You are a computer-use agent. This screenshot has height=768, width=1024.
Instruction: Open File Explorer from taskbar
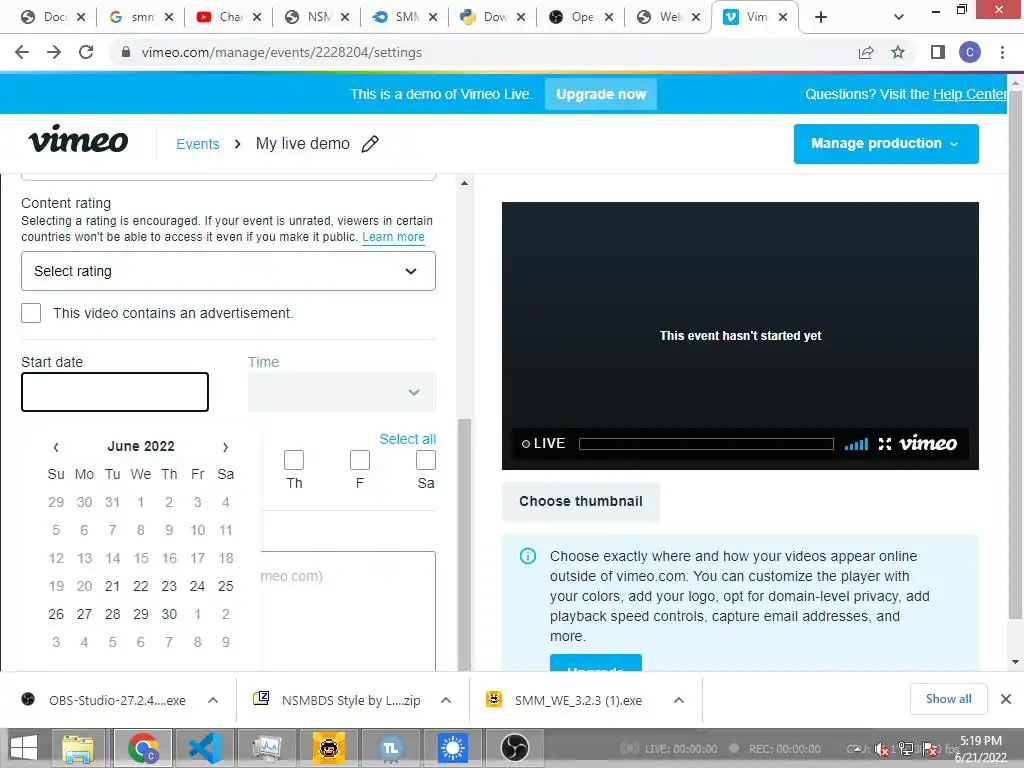[78, 748]
